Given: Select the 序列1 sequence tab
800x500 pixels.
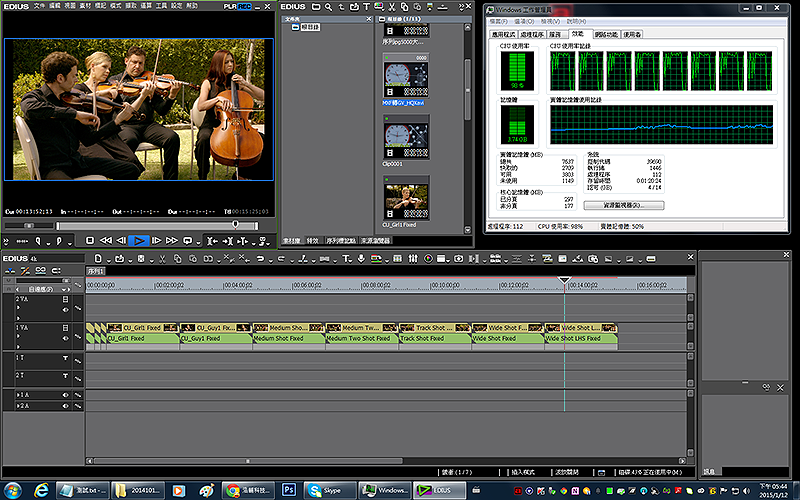Looking at the screenshot, I should (95, 271).
